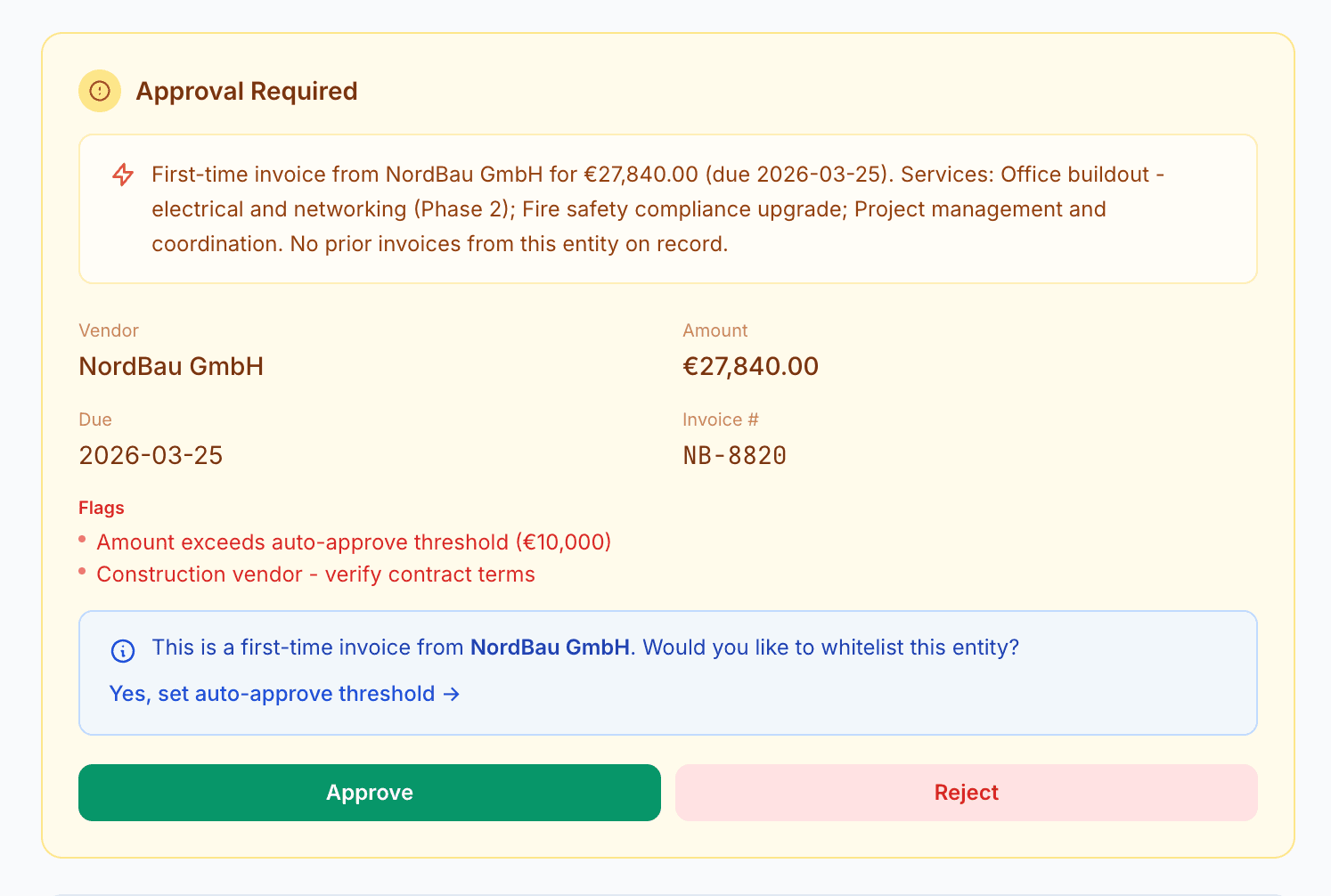The height and width of the screenshot is (896, 1331).
Task: Click the invoice number NB-8820
Action: coord(734,455)
